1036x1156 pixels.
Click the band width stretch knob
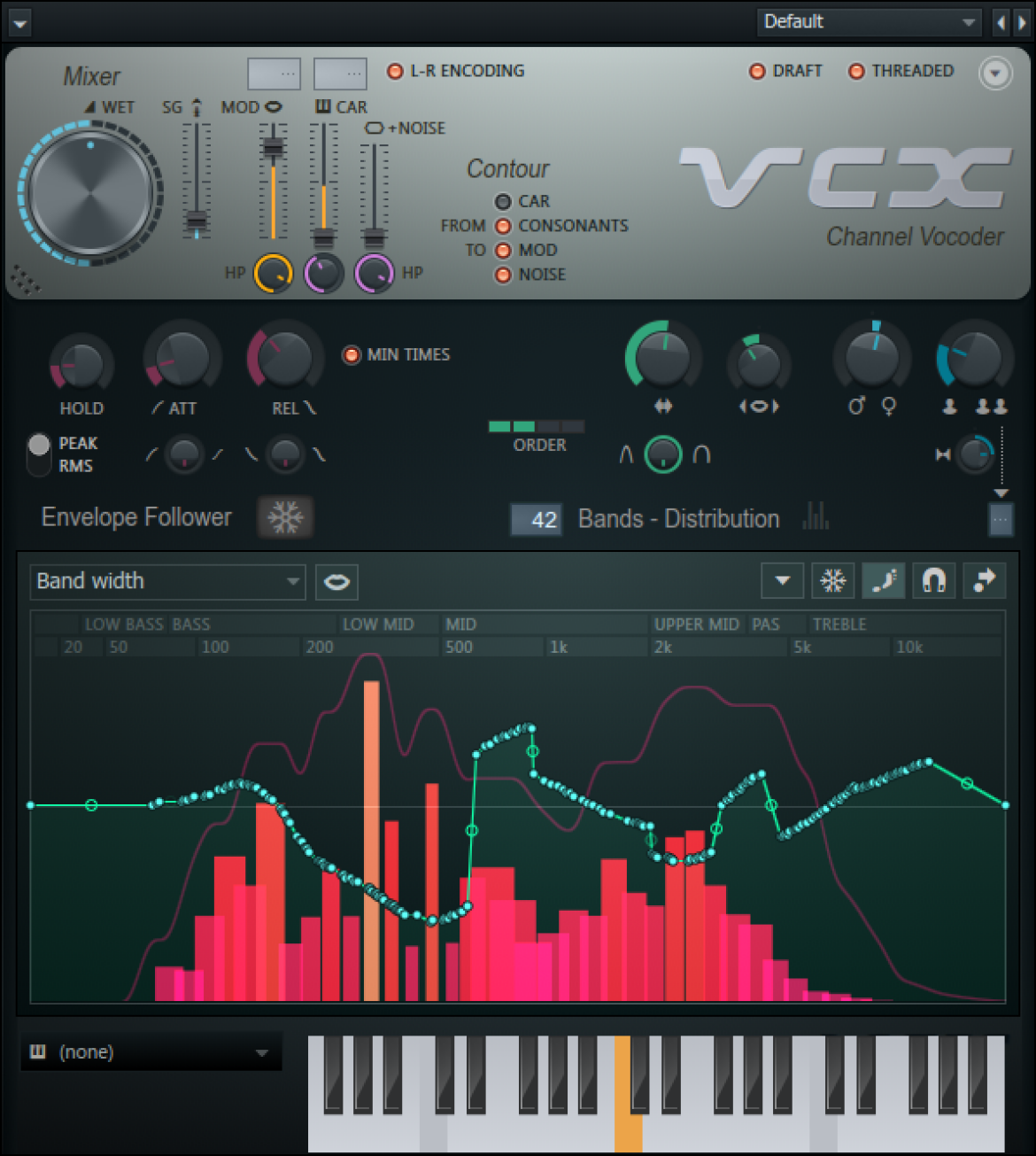tap(662, 357)
